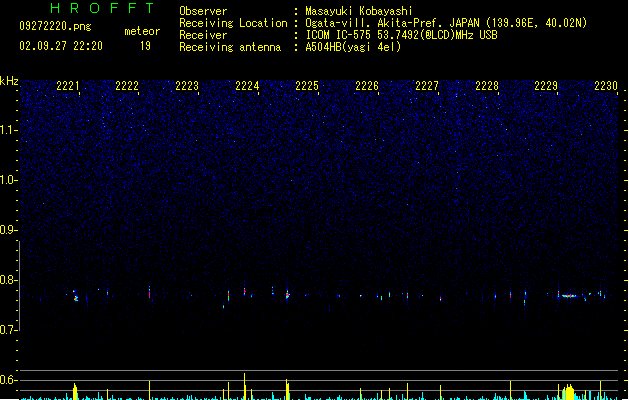The image size is (629, 400).
Task: Click the tallest yellow intensity spike near 2224
Action: point(244,386)
